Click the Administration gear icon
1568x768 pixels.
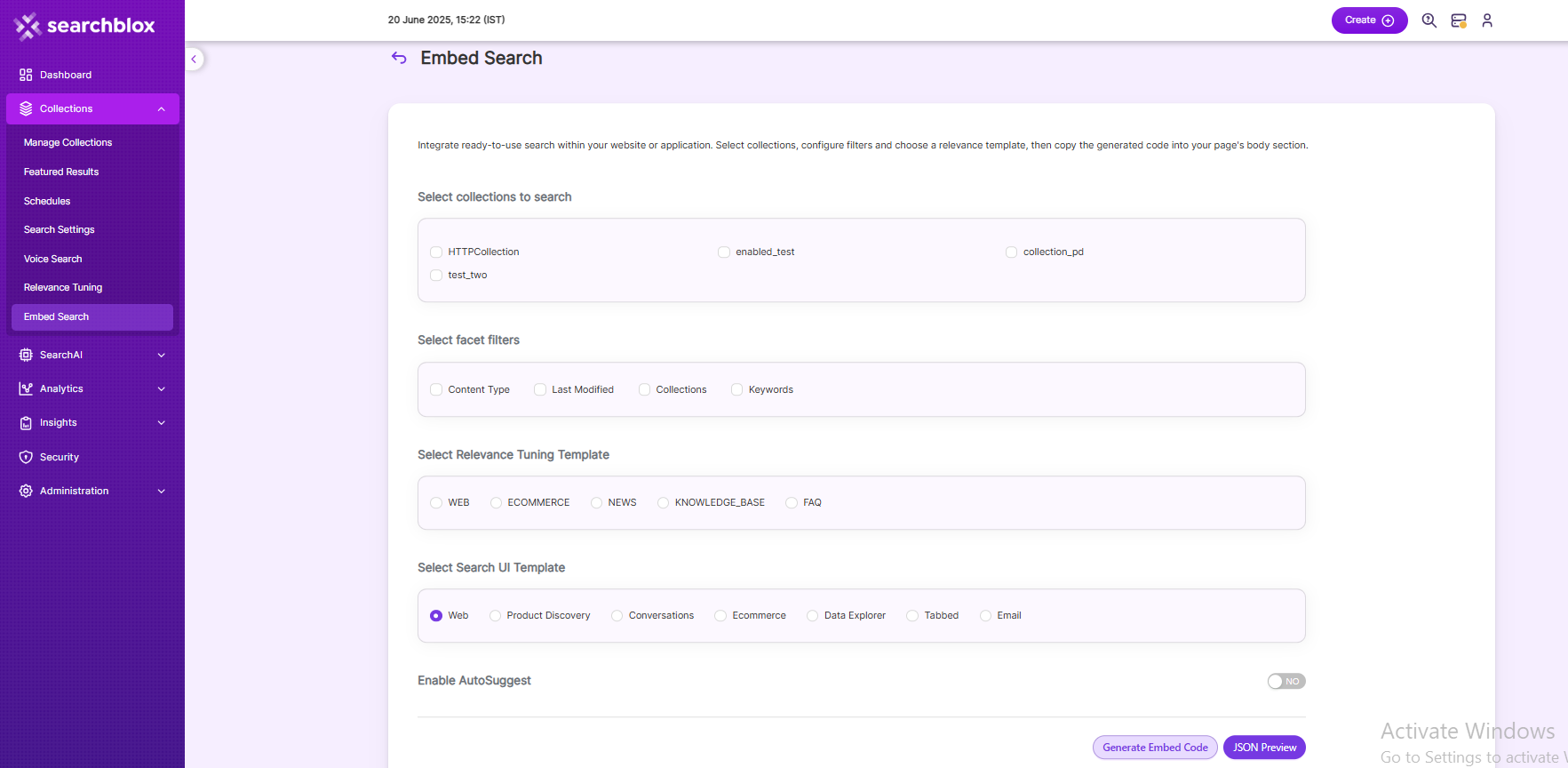26,491
